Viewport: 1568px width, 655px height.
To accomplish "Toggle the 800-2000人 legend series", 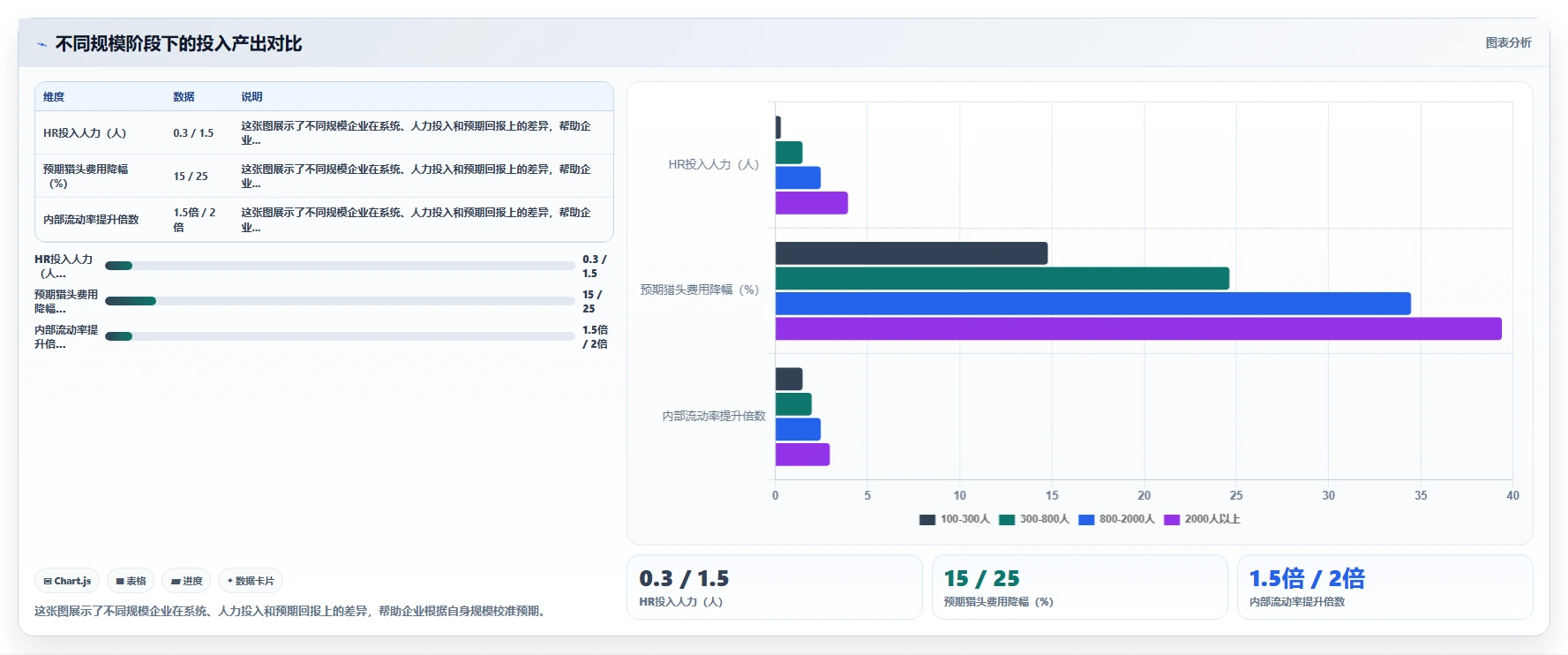I will pyautogui.click(x=1116, y=519).
